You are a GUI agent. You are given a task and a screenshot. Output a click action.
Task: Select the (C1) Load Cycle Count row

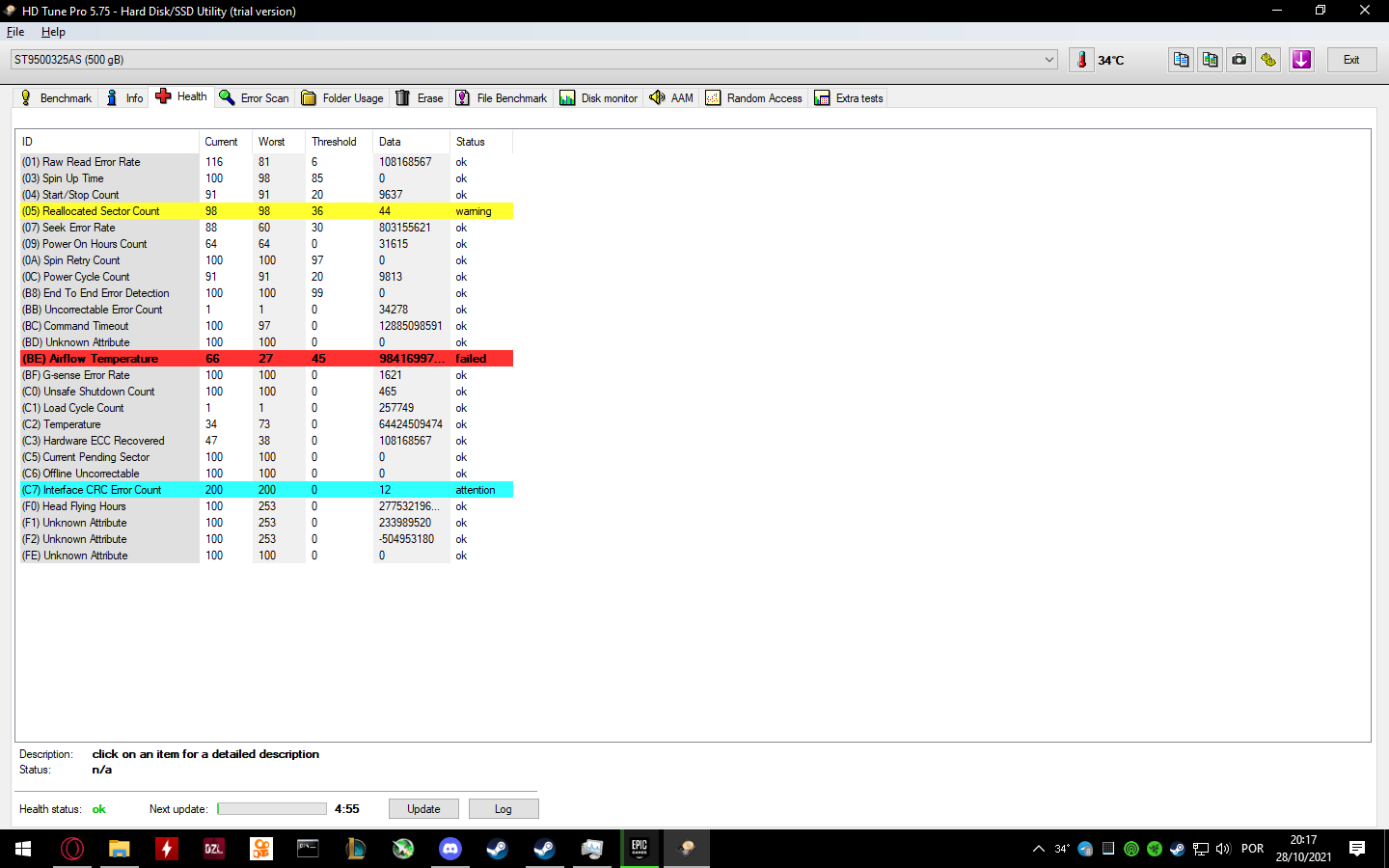tap(266, 408)
